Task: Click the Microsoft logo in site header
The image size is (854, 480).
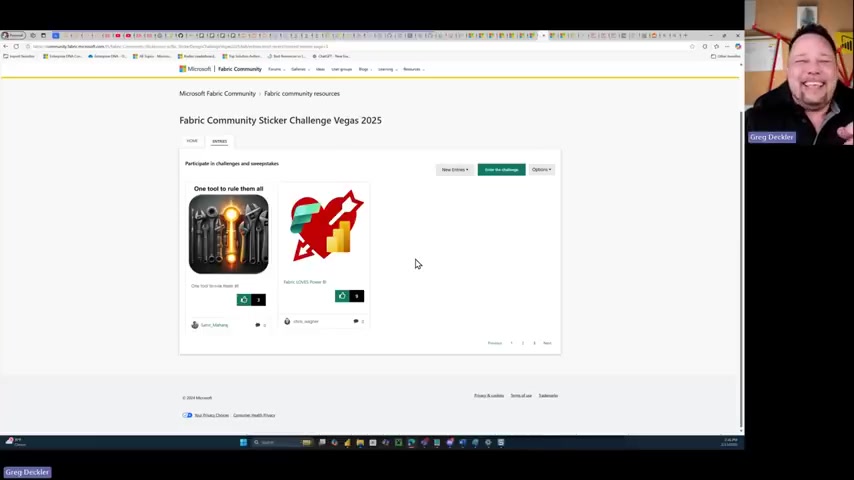Action: coord(195,69)
